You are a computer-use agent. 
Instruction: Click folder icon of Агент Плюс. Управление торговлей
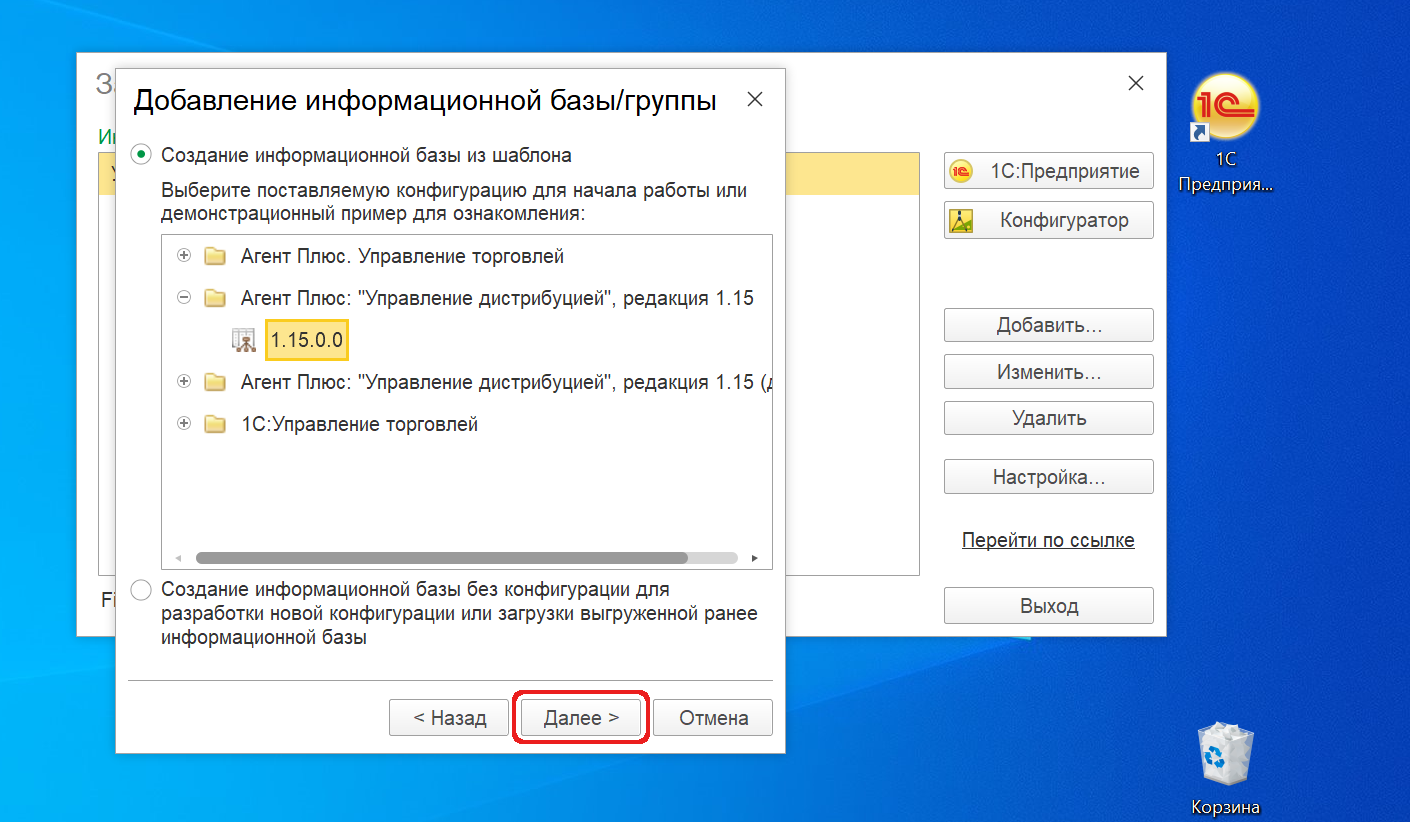[214, 256]
